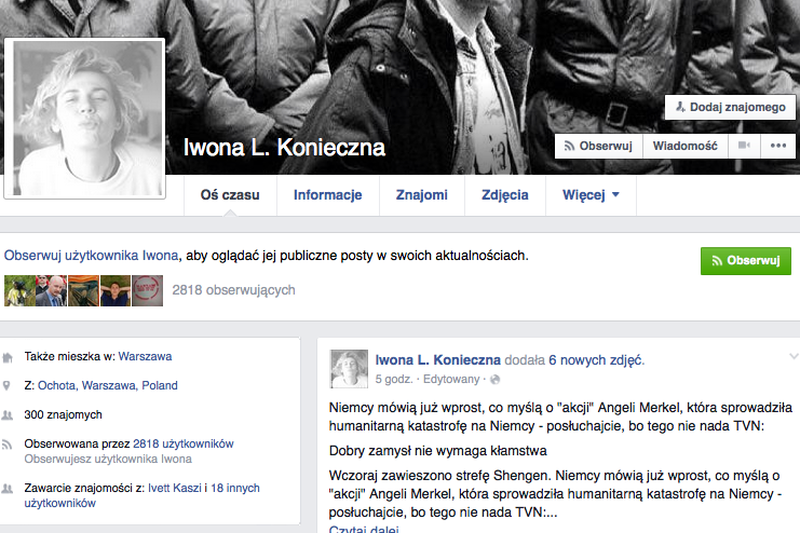Viewport: 800px width, 533px height.
Task: Go to the Zdjęcia tab
Action: pos(505,195)
